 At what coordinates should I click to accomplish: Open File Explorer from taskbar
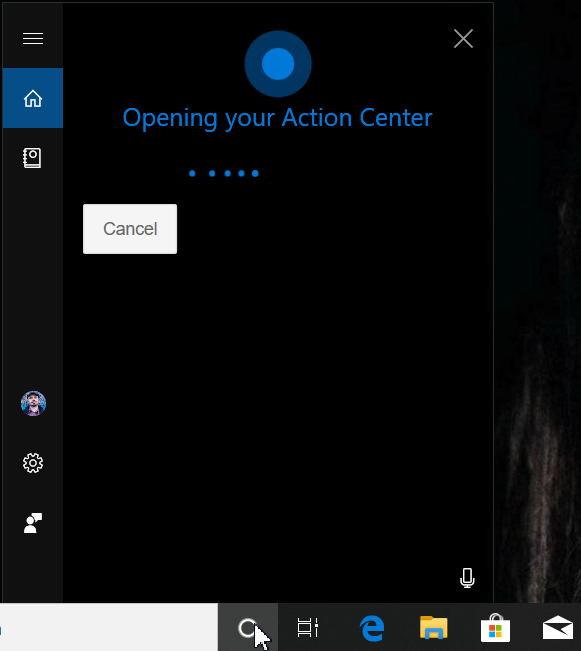pos(434,627)
